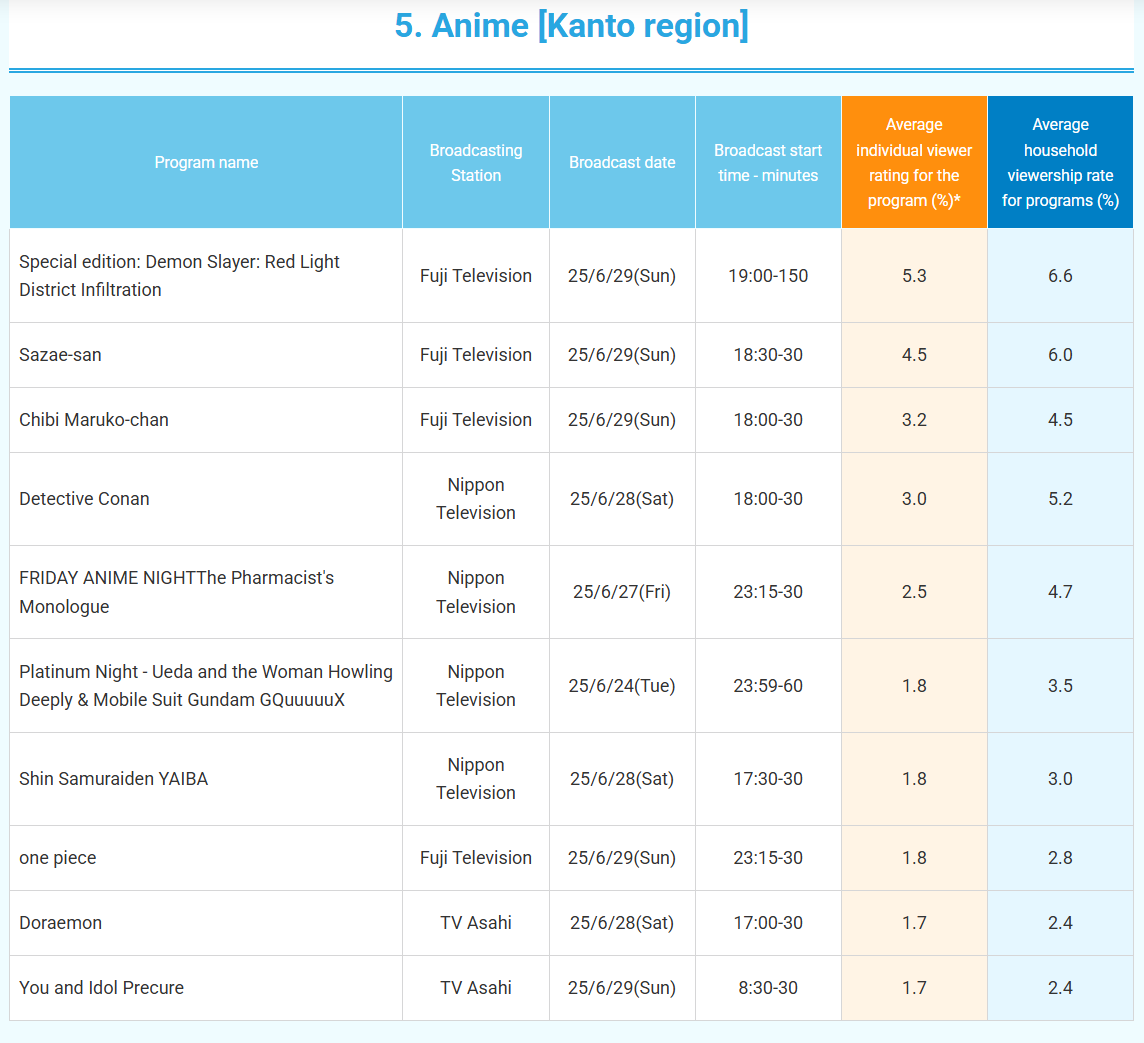Click '2.4' in the Idol Precure row
The width and height of the screenshot is (1144, 1043).
1060,988
